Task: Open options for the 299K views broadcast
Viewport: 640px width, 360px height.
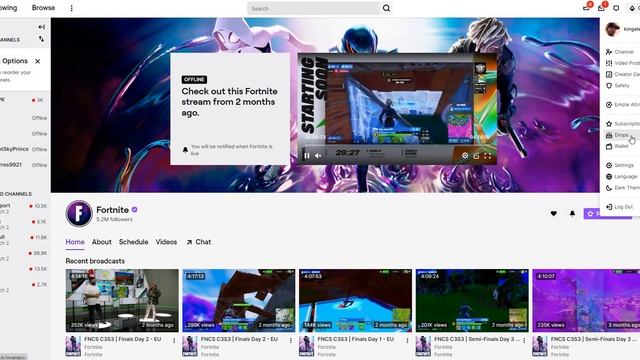Action: (x=291, y=340)
